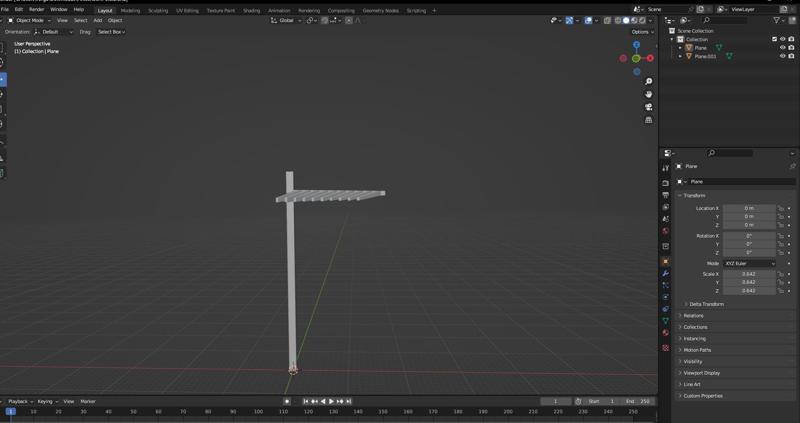This screenshot has height=423, width=800.
Task: Click the pan hand icon in the viewport
Action: (648, 94)
